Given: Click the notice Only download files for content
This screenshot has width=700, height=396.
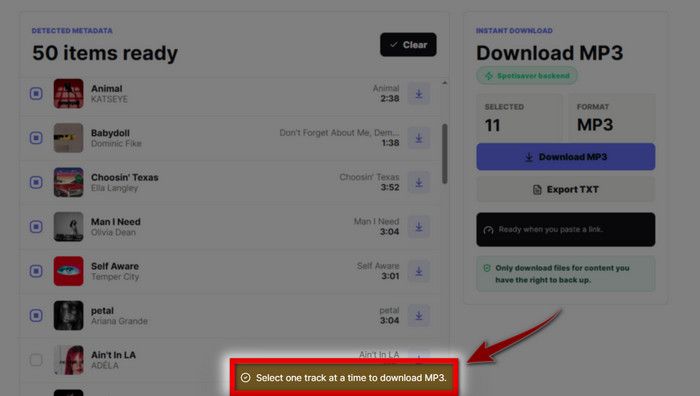Looking at the screenshot, I should click(x=566, y=274).
